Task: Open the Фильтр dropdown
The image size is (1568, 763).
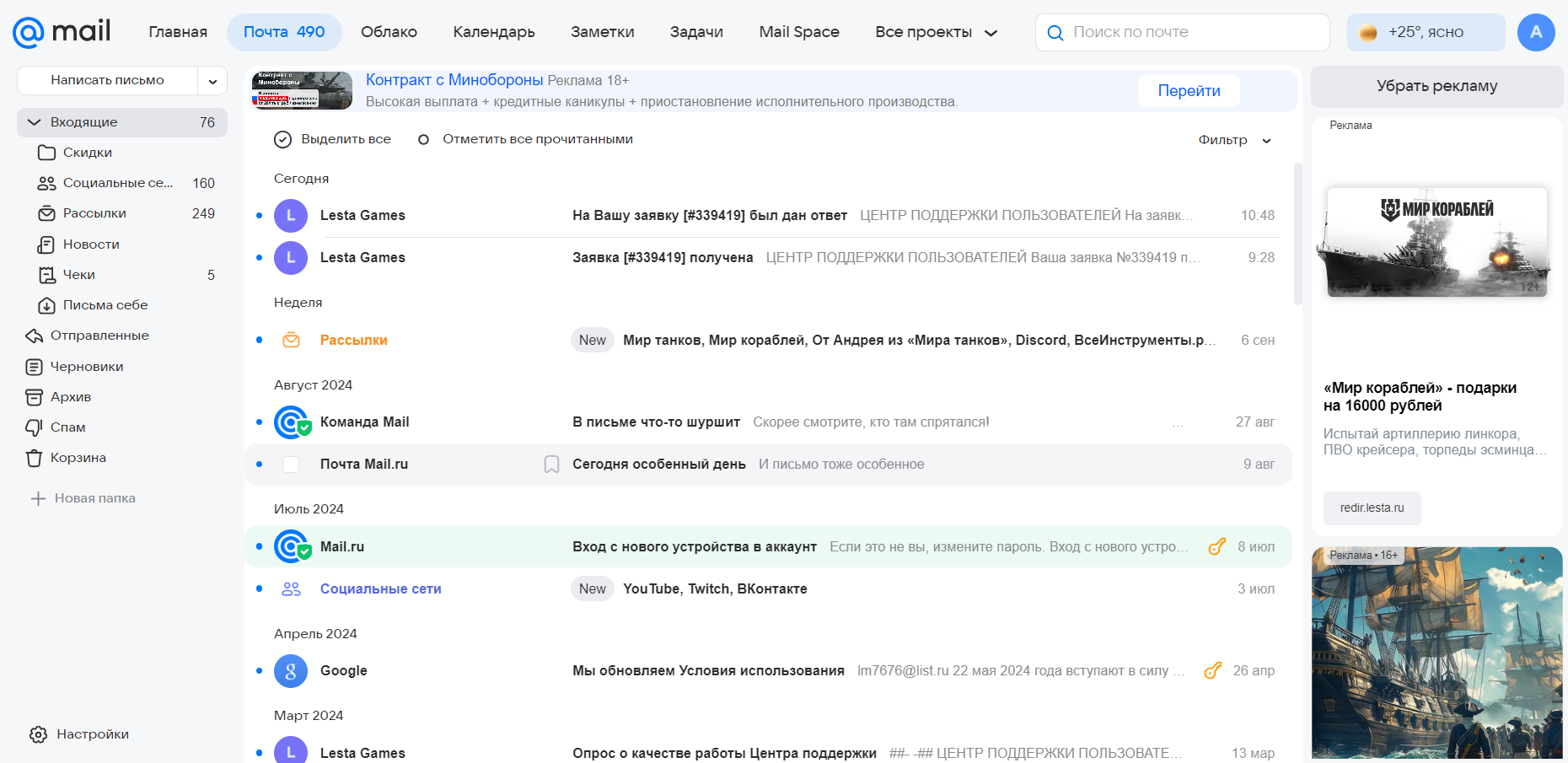Action: coord(1234,140)
